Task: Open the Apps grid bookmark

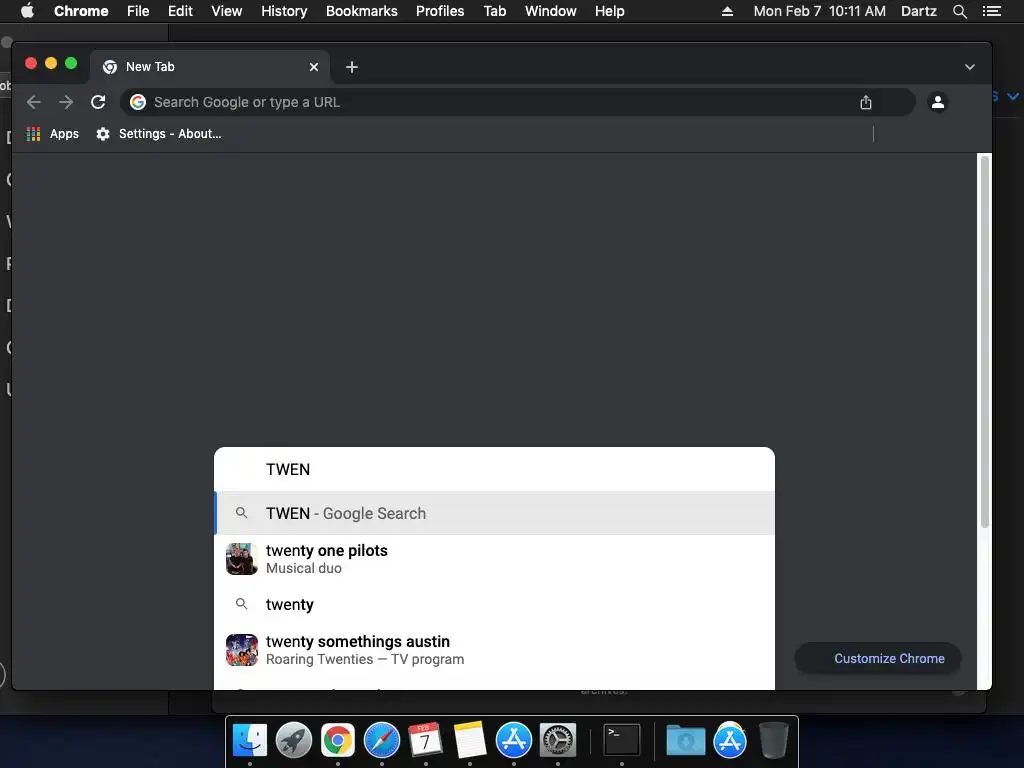Action: click(53, 134)
